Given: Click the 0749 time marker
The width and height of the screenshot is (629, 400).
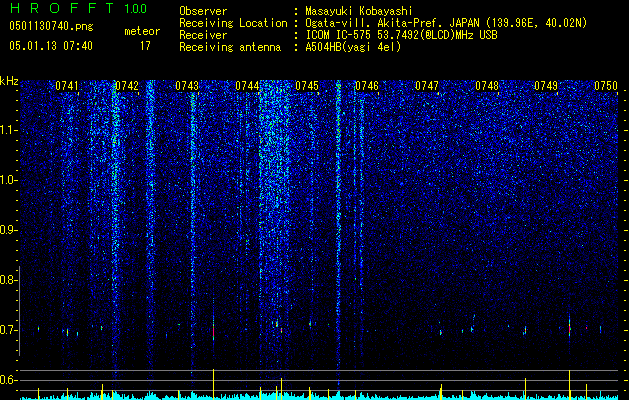Looking at the screenshot, I should pos(546,86).
